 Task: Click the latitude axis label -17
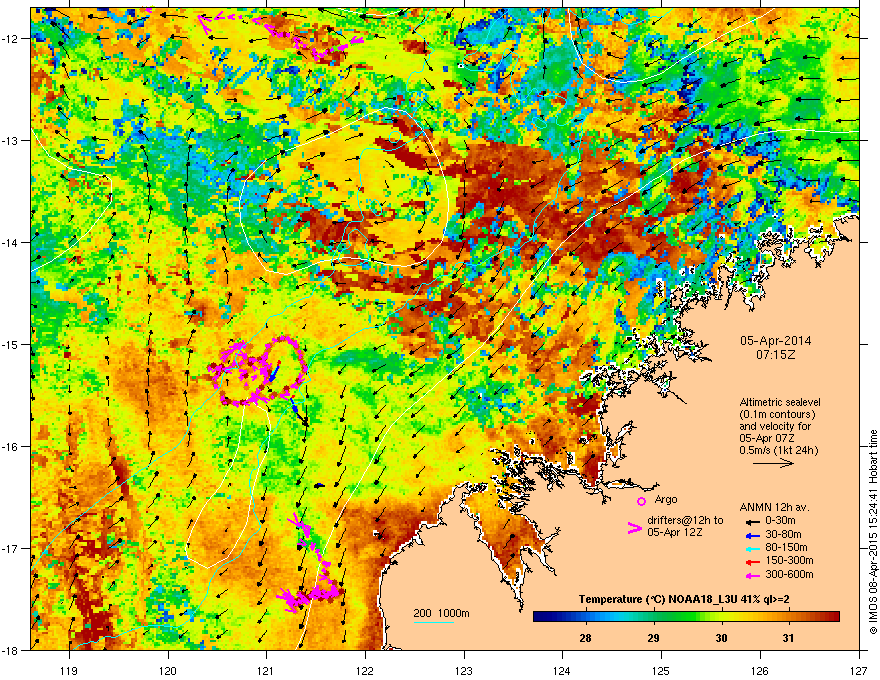pos(10,548)
